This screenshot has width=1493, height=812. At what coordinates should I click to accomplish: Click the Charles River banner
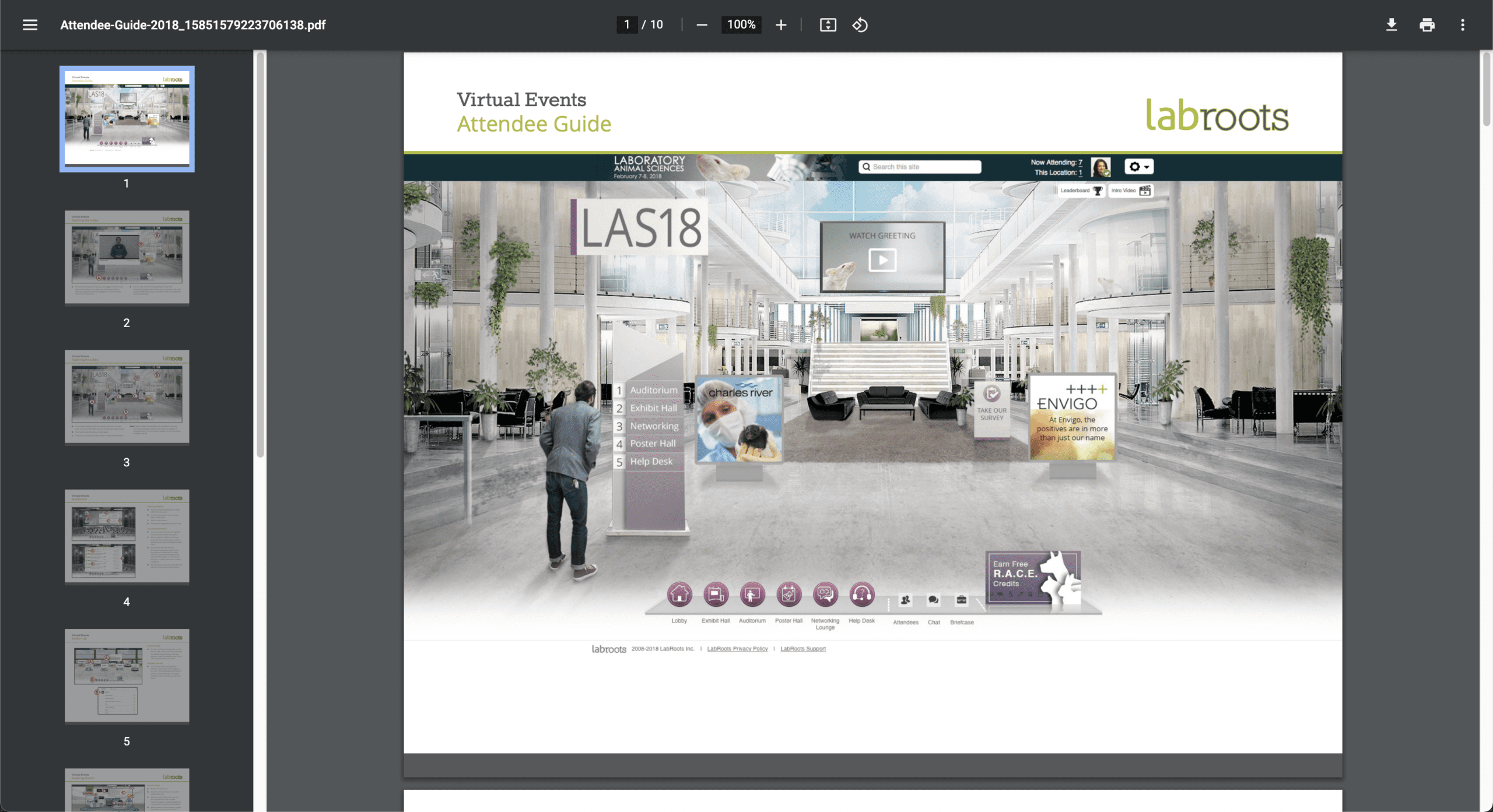(x=739, y=420)
